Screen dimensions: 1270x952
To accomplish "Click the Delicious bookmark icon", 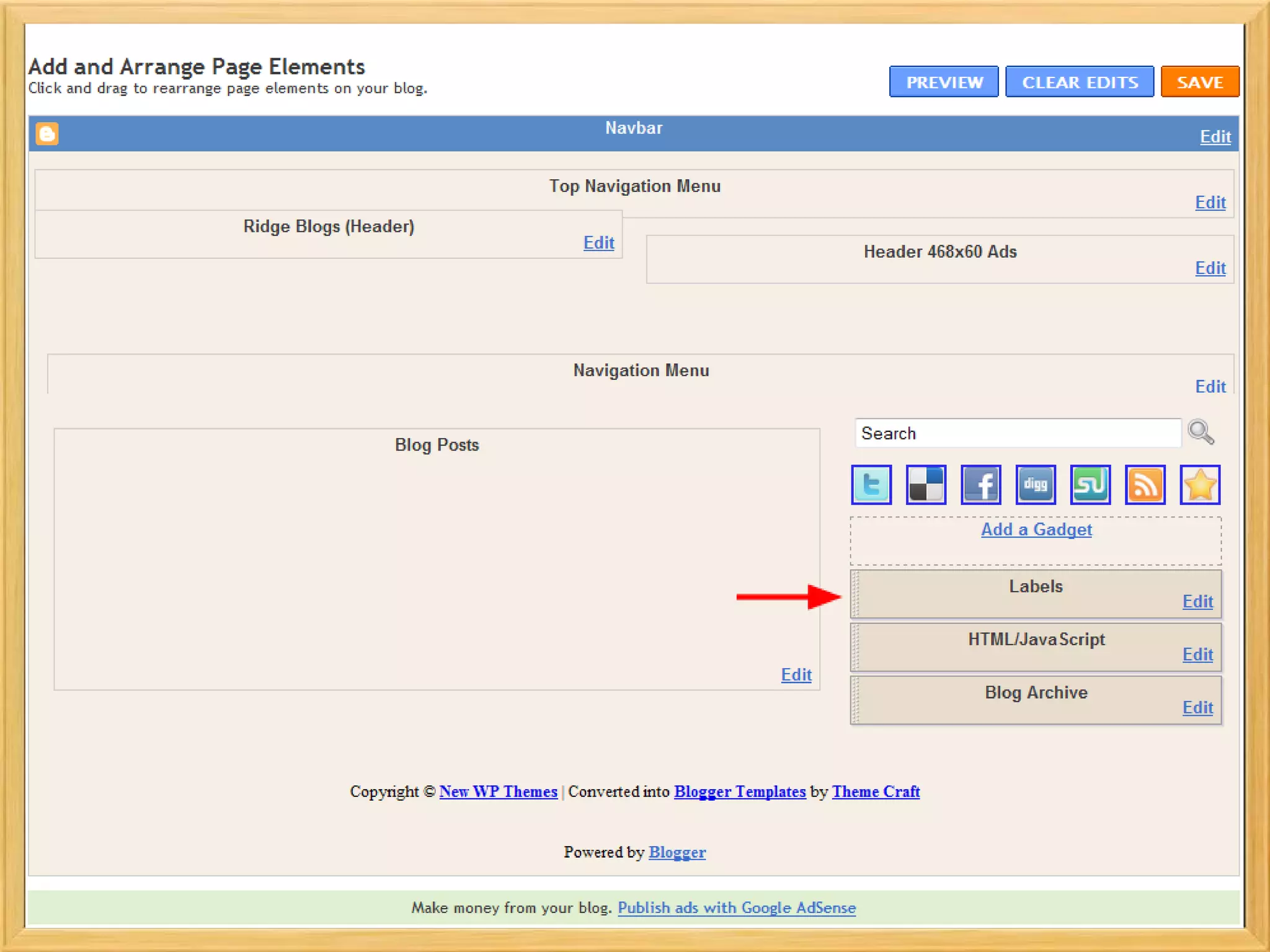I will pos(926,485).
